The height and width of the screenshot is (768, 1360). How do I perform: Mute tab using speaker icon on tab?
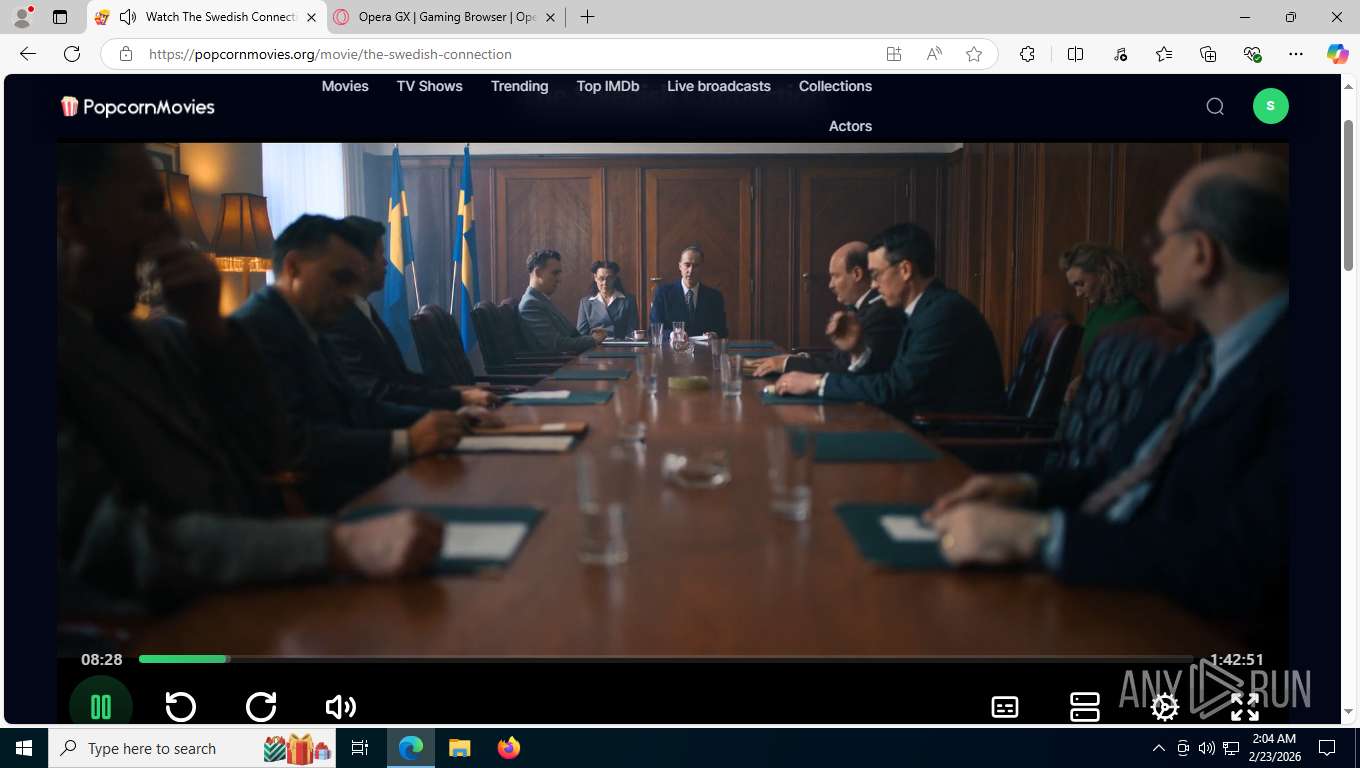coord(127,17)
